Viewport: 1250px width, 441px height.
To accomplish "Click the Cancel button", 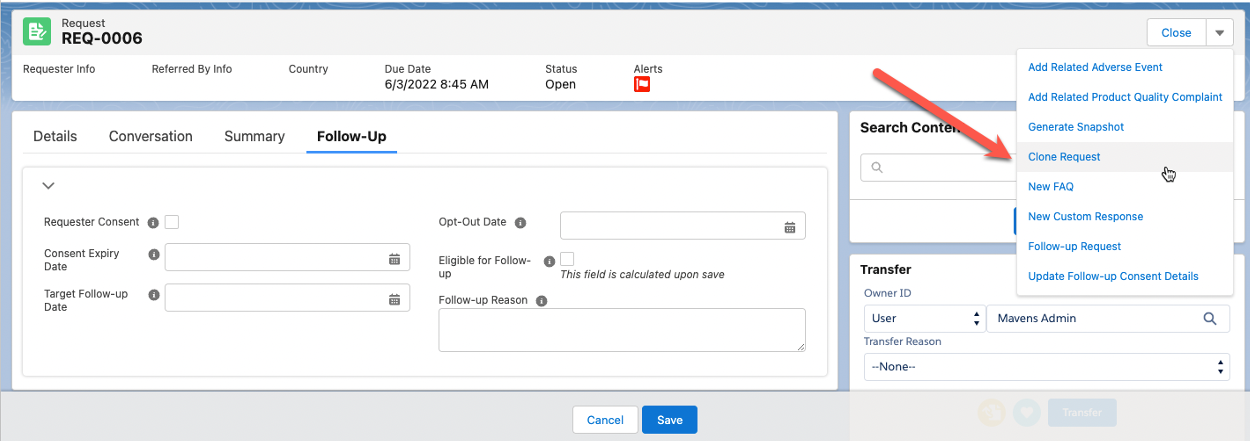I will pos(605,420).
